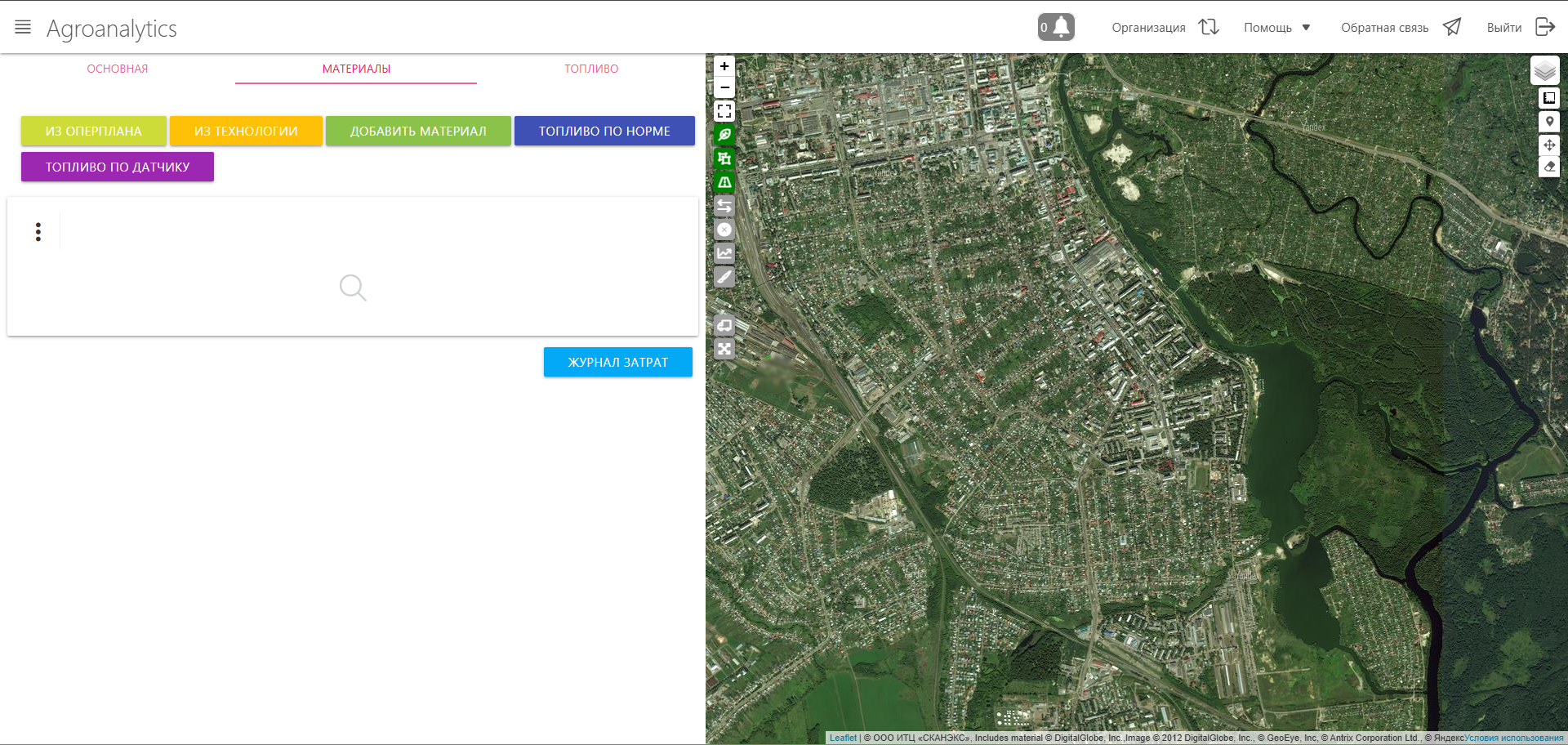Click the map zoom out minus button
The height and width of the screenshot is (745, 1568).
(724, 87)
